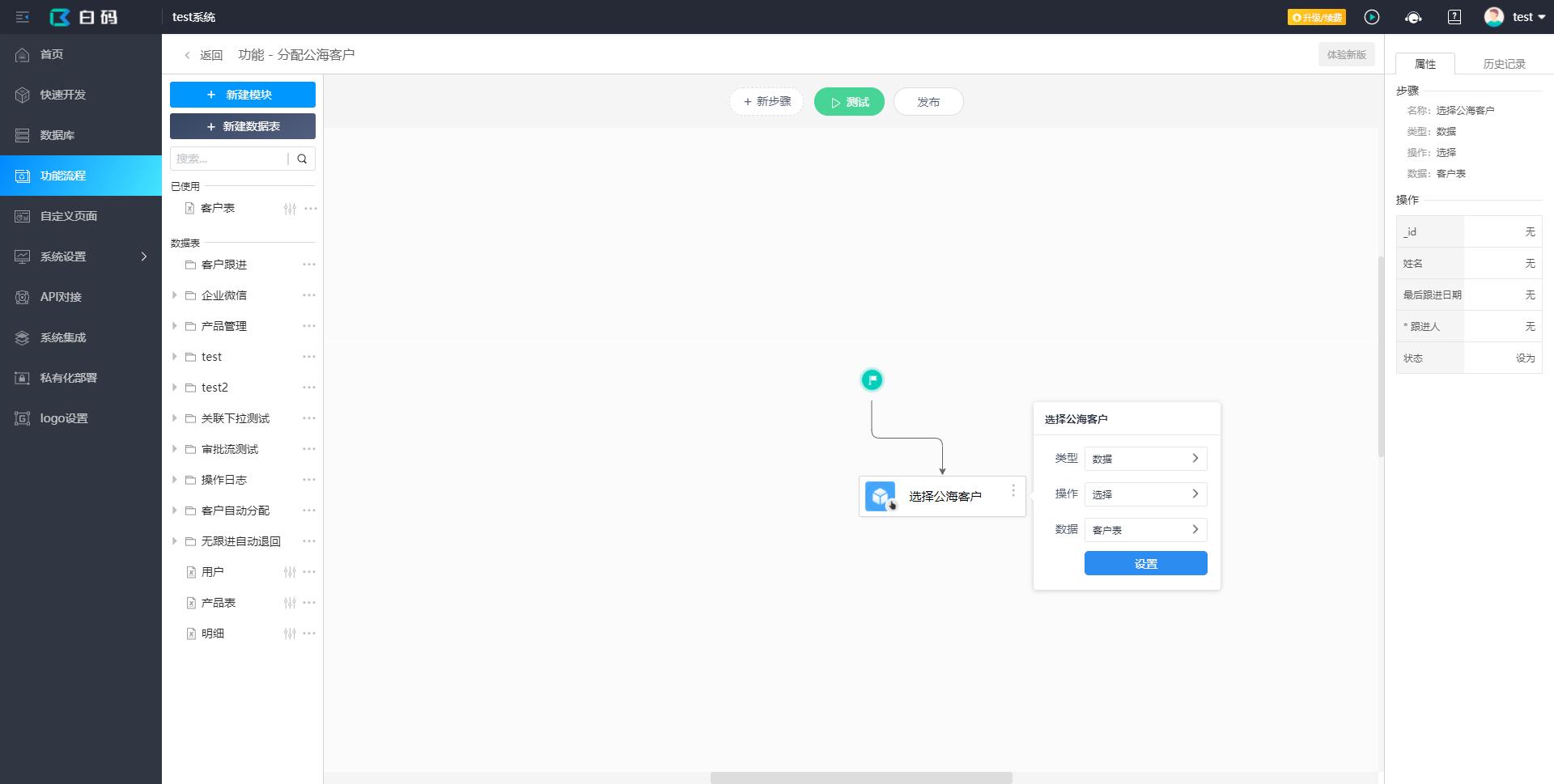Viewport: 1554px width, 784px height.
Task: Select the 产品表 table
Action: click(x=219, y=603)
